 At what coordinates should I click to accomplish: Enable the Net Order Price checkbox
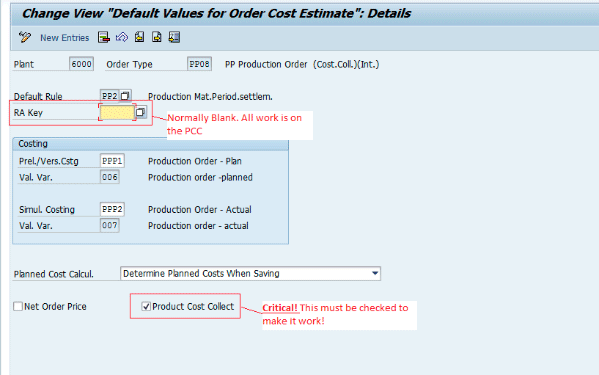18,306
